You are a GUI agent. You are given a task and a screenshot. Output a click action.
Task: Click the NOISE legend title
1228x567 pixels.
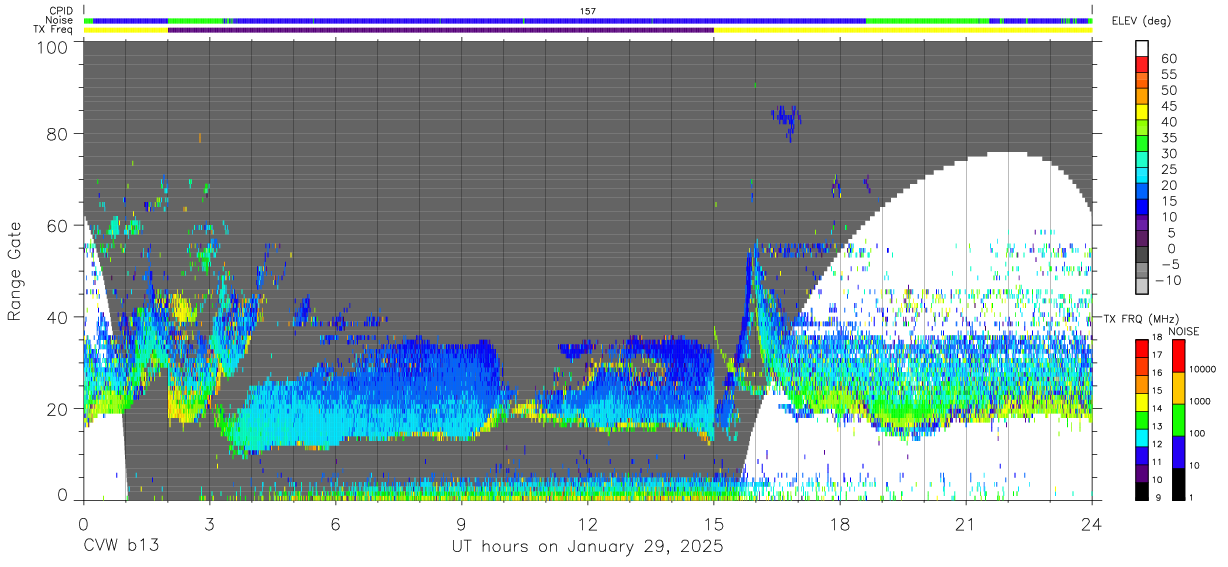pos(1185,331)
